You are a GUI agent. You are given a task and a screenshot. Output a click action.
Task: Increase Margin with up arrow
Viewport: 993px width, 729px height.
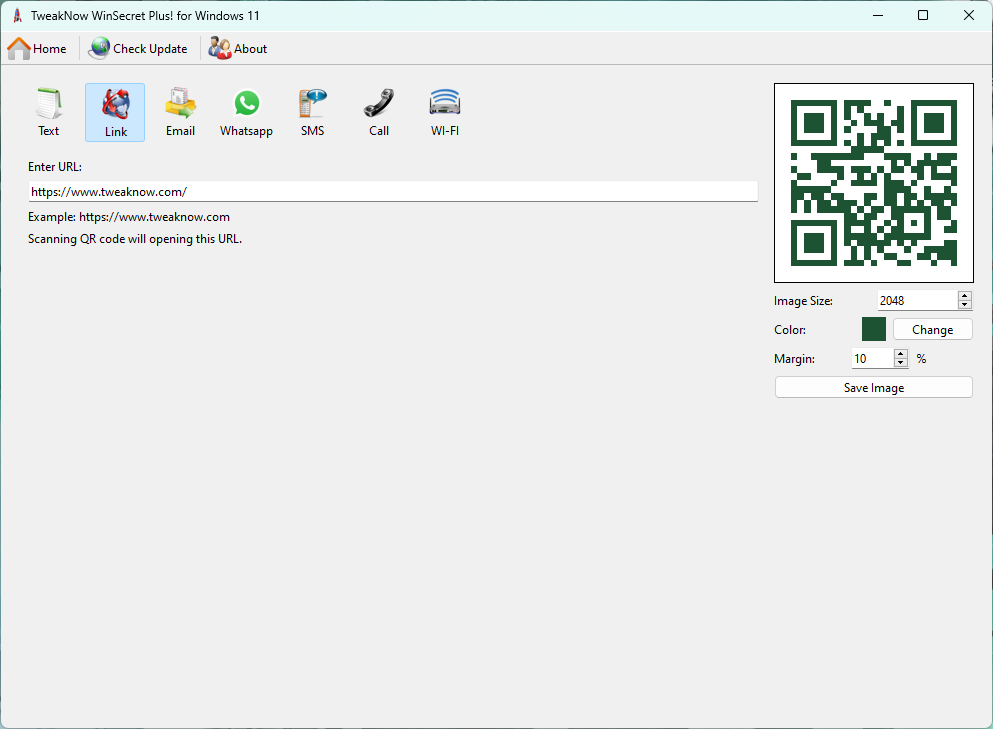coord(901,354)
